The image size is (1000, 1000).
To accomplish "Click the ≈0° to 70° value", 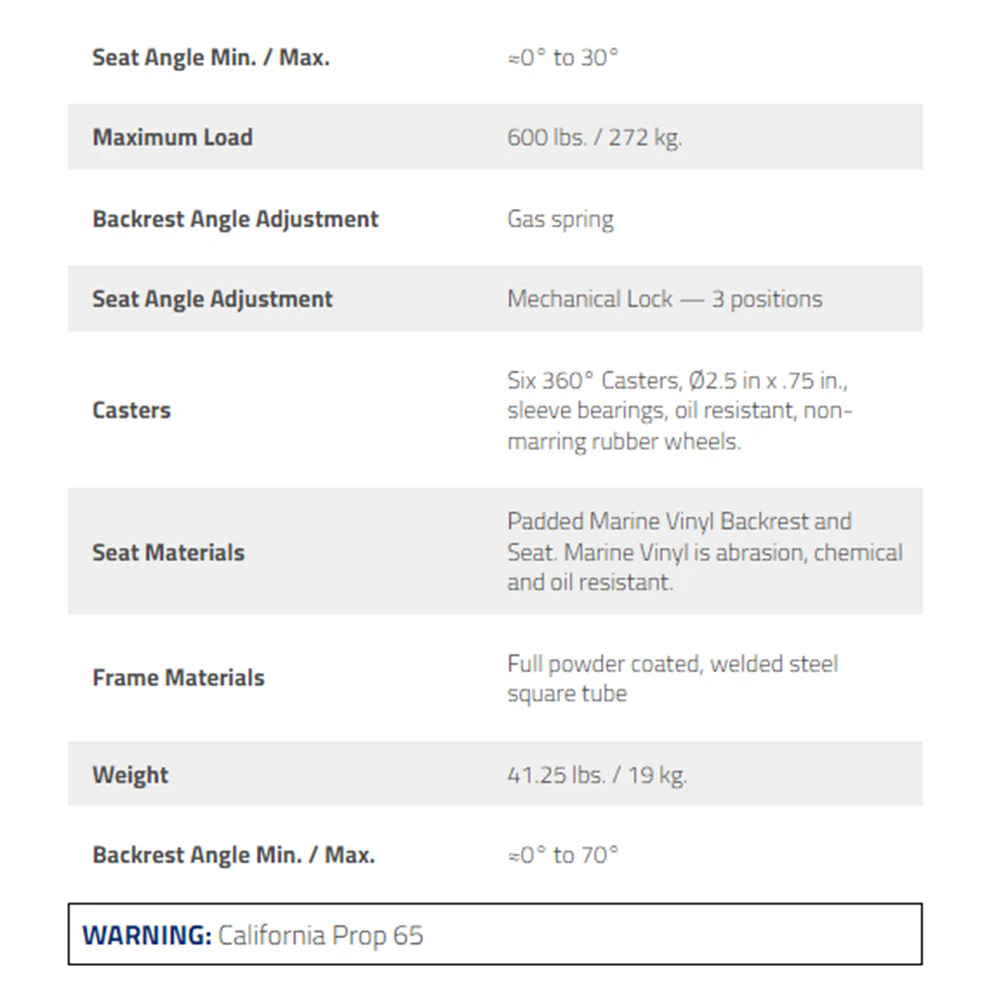I will pyautogui.click(x=562, y=855).
